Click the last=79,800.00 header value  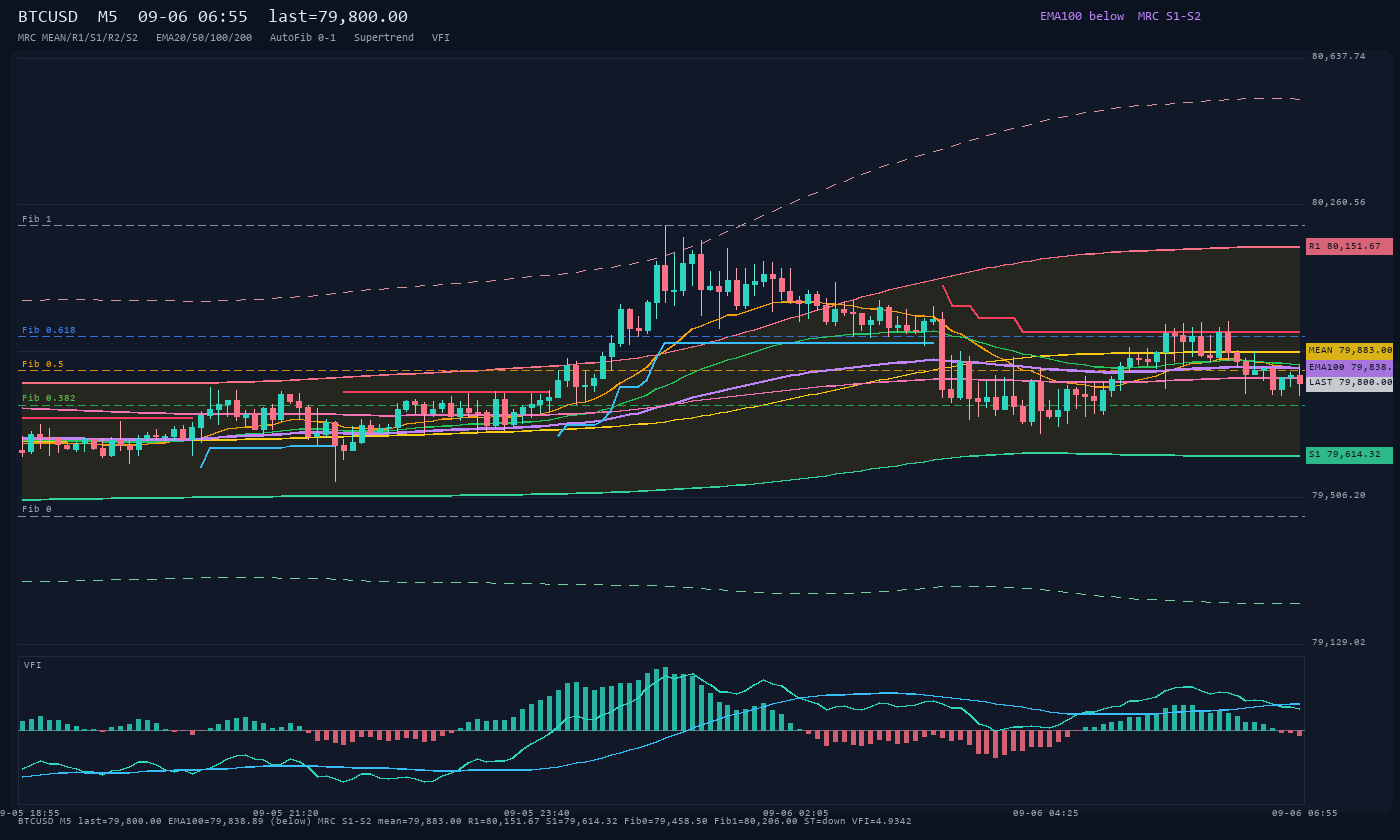pos(338,16)
